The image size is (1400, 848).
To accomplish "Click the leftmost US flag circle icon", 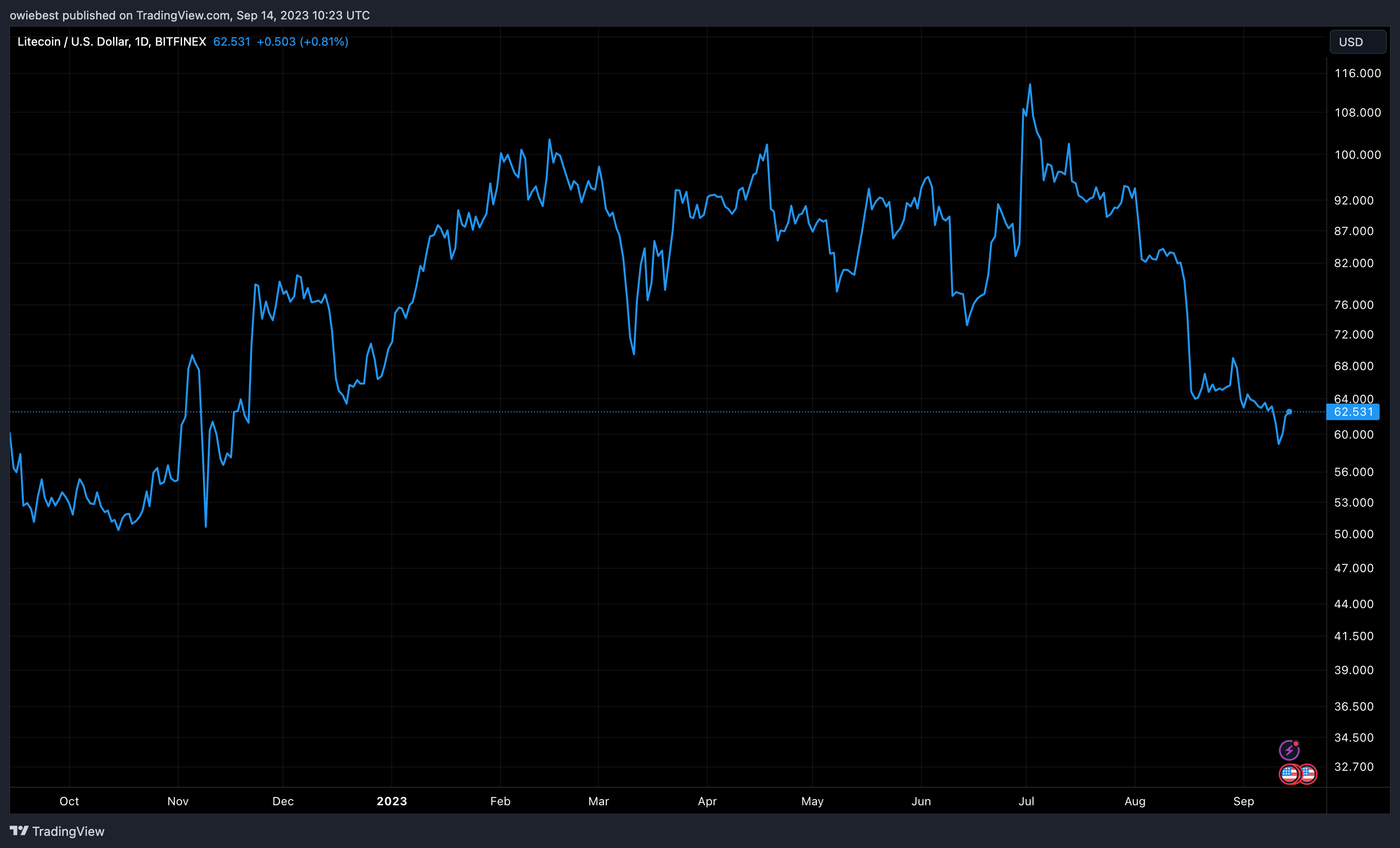I will pos(1290,774).
